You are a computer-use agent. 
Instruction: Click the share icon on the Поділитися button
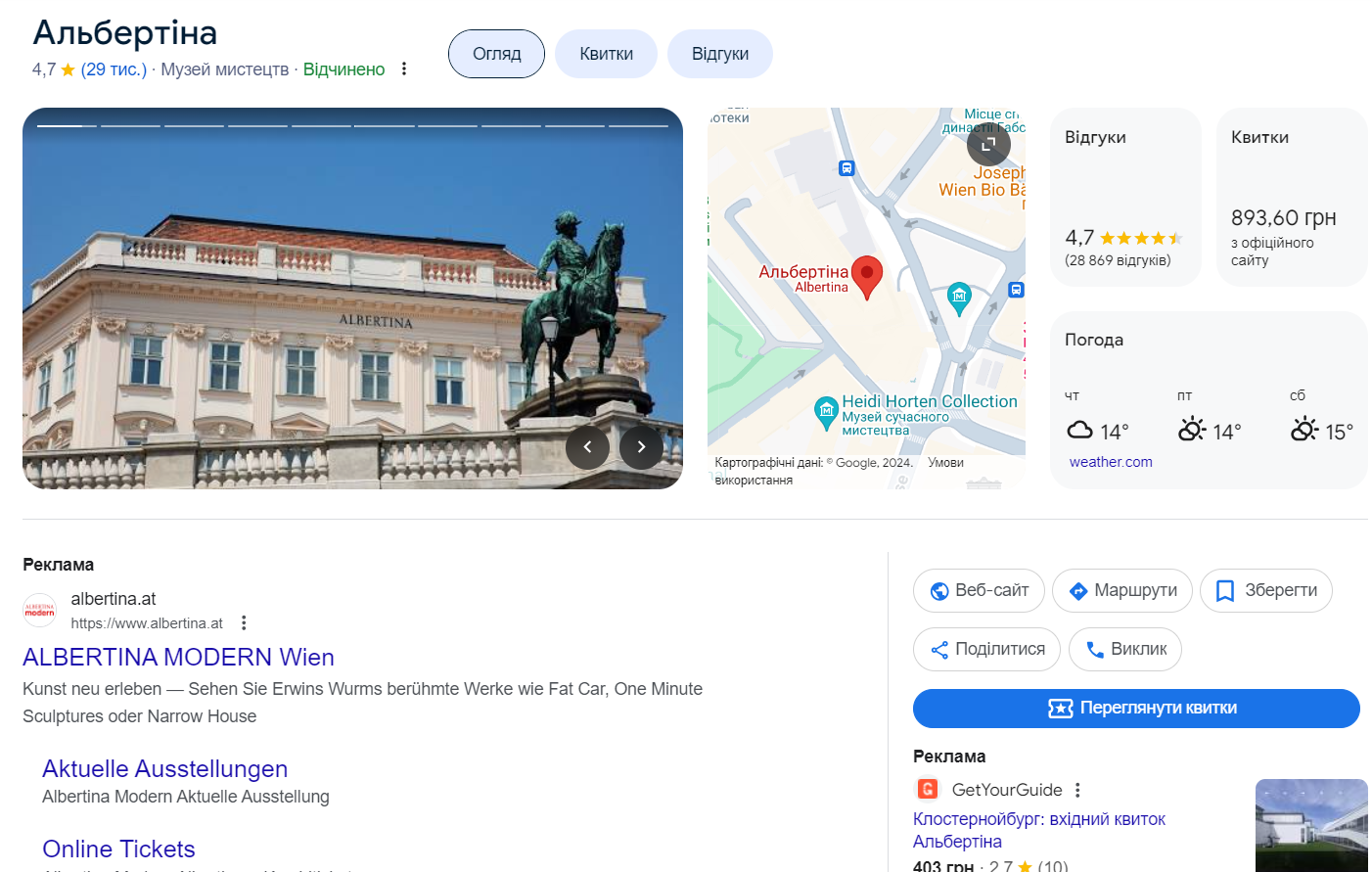[940, 649]
